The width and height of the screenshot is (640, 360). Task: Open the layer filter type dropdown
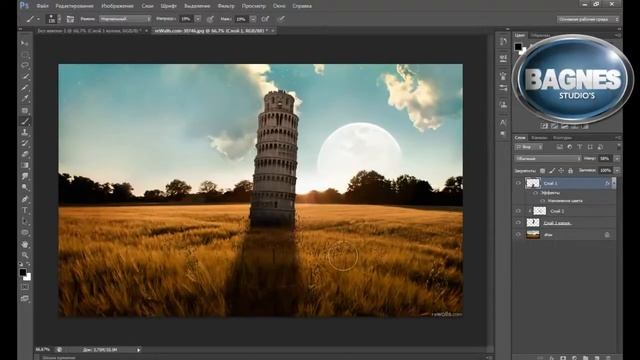tap(529, 147)
